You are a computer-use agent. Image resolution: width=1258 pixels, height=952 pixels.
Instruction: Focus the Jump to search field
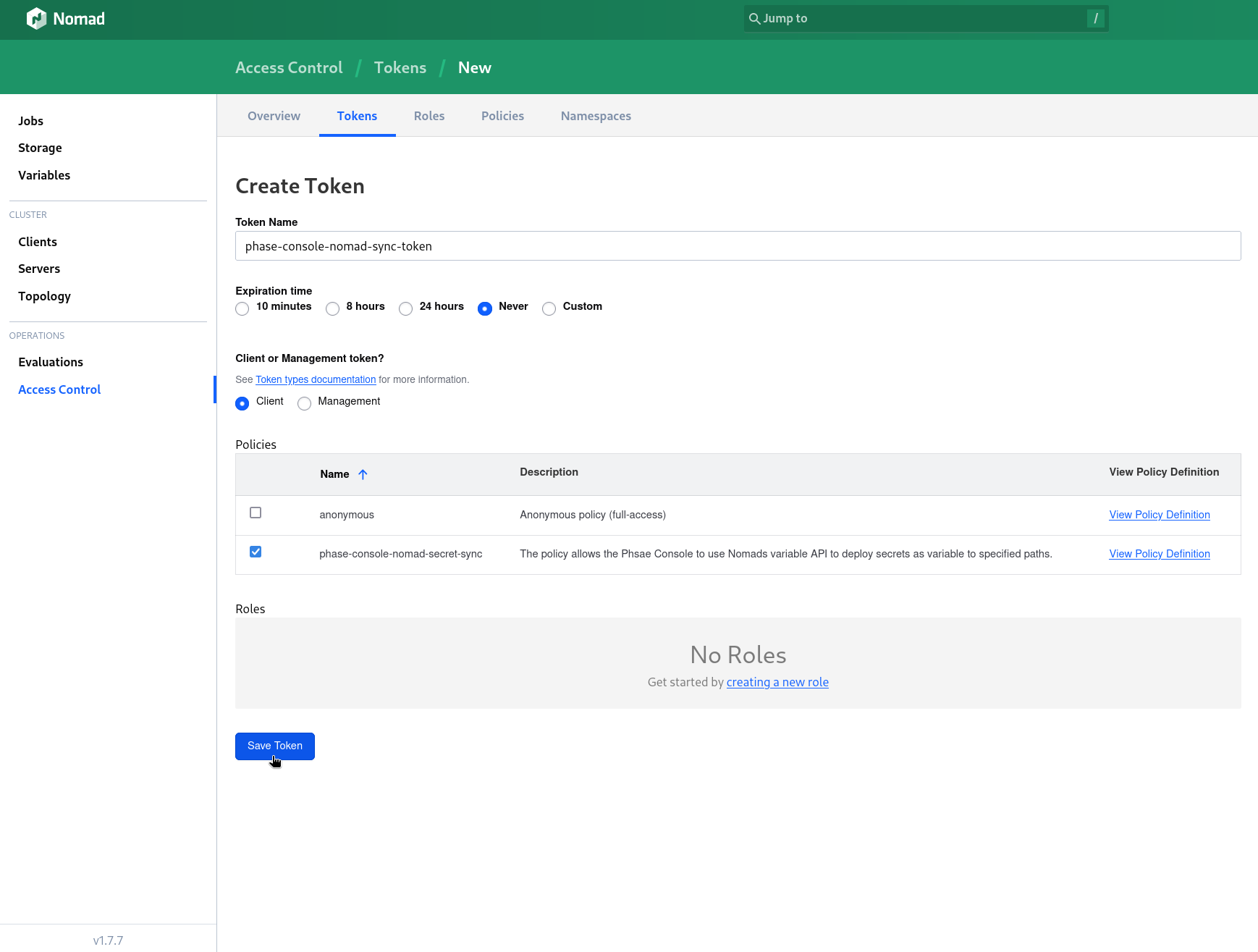click(x=926, y=19)
